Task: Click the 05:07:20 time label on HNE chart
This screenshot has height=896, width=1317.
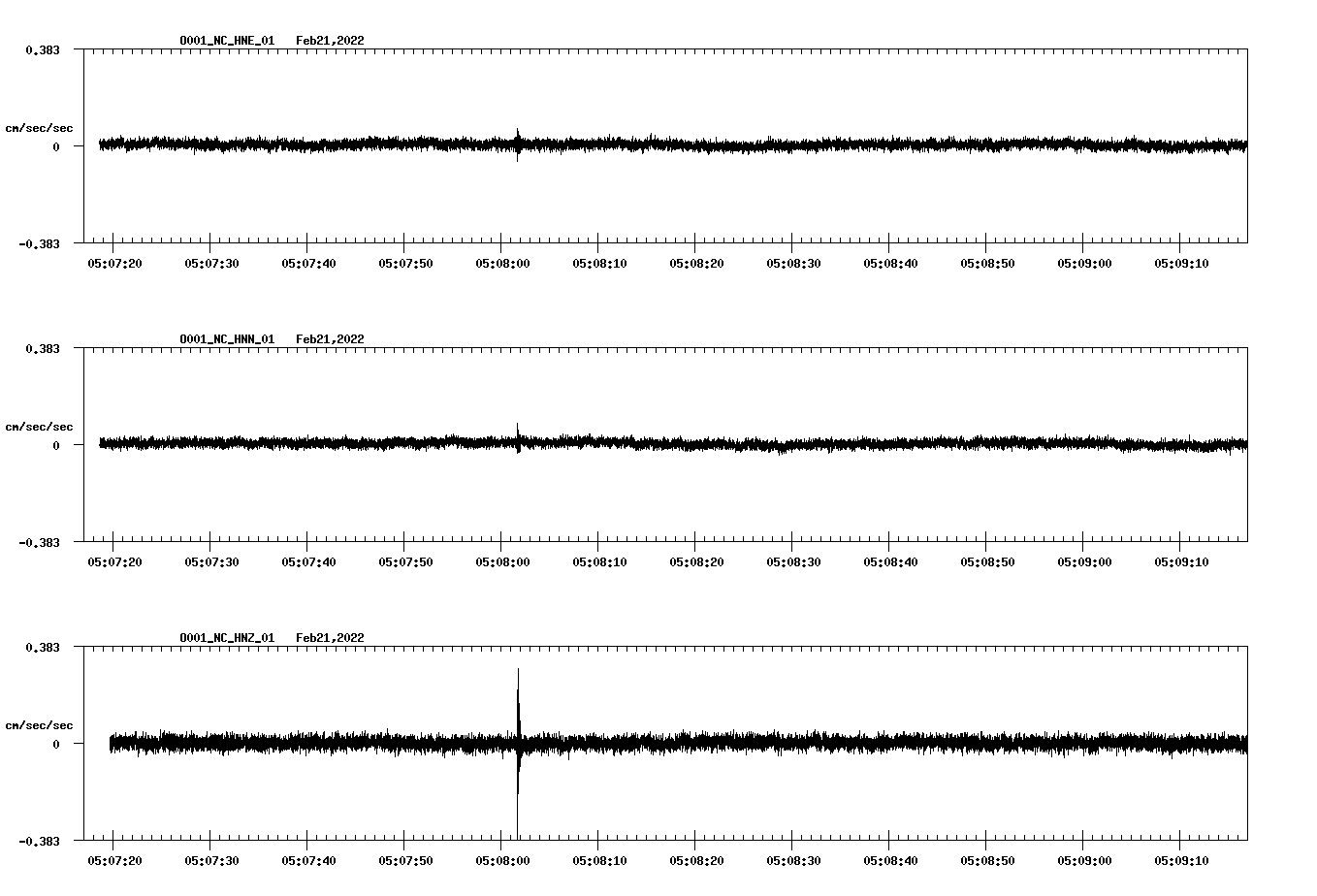Action: [114, 263]
